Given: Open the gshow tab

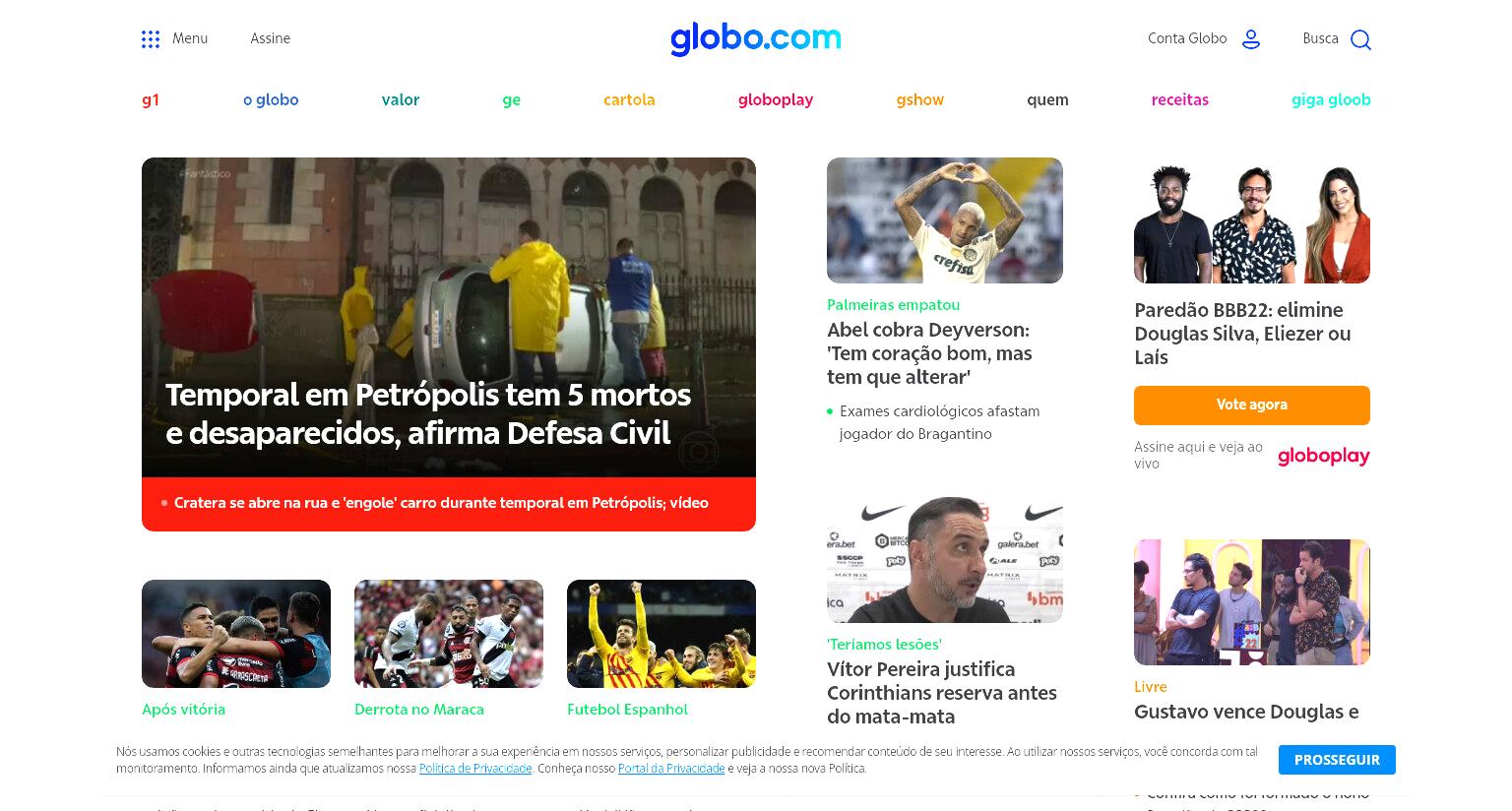Looking at the screenshot, I should (x=919, y=99).
